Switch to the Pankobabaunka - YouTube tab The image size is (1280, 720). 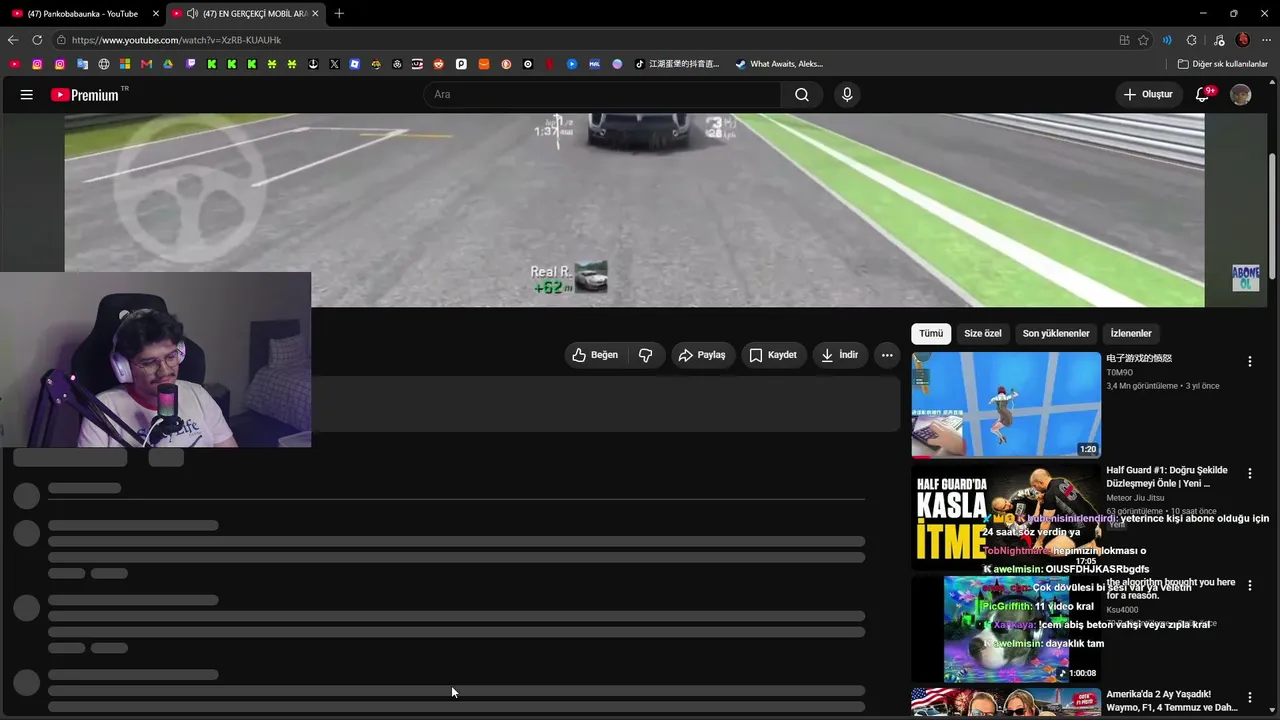coord(83,14)
